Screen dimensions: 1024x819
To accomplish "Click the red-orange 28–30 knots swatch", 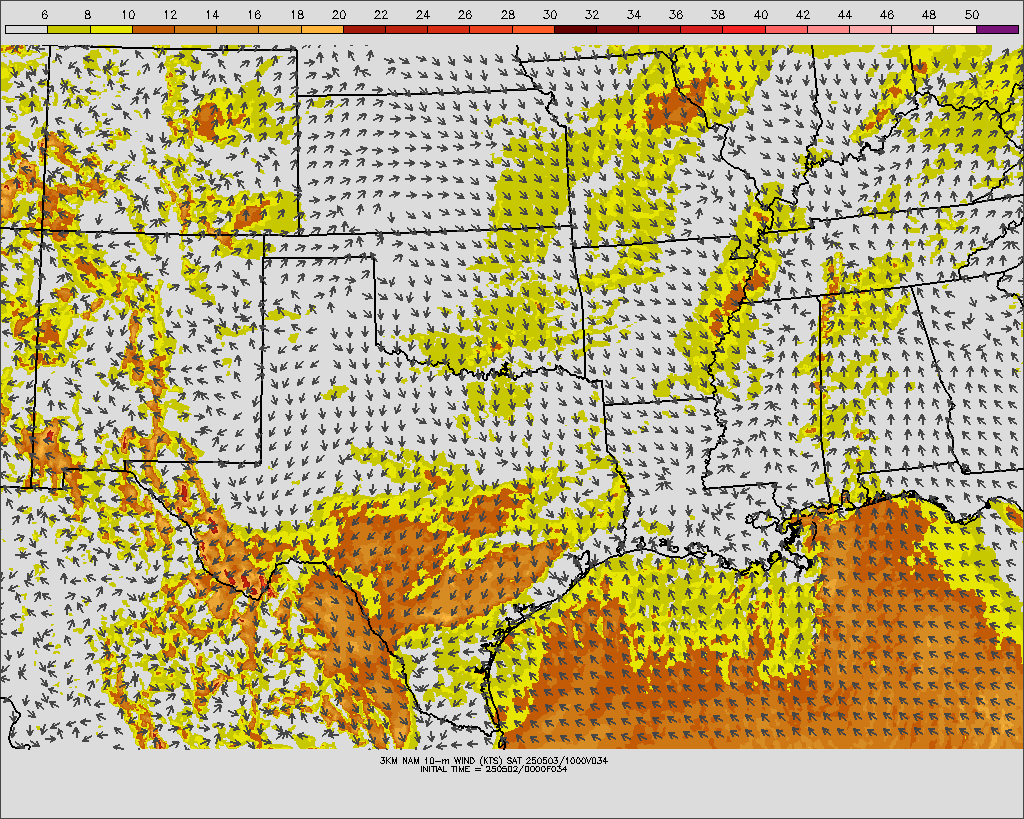I will pos(533,29).
